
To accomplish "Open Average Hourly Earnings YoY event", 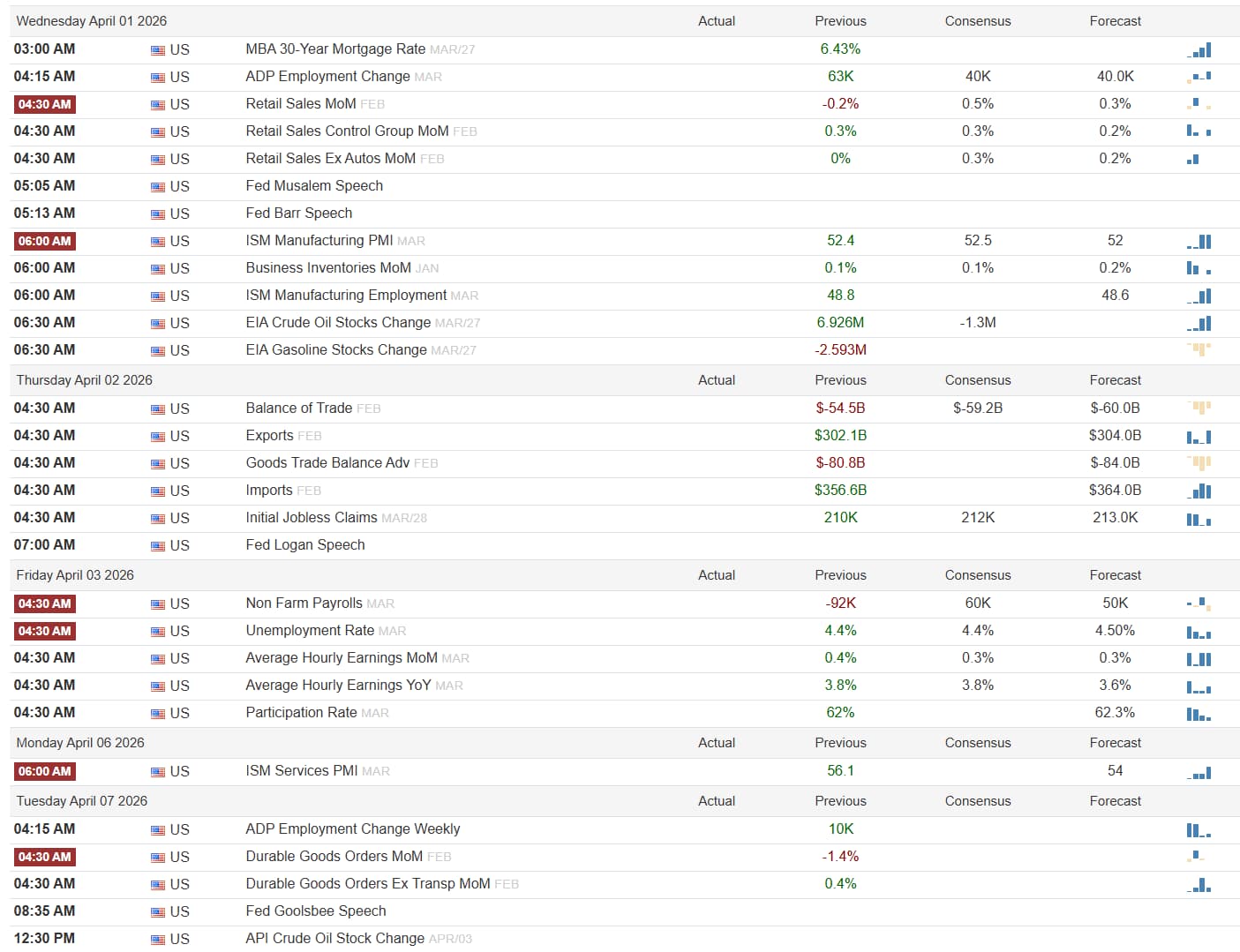I will coord(339,686).
